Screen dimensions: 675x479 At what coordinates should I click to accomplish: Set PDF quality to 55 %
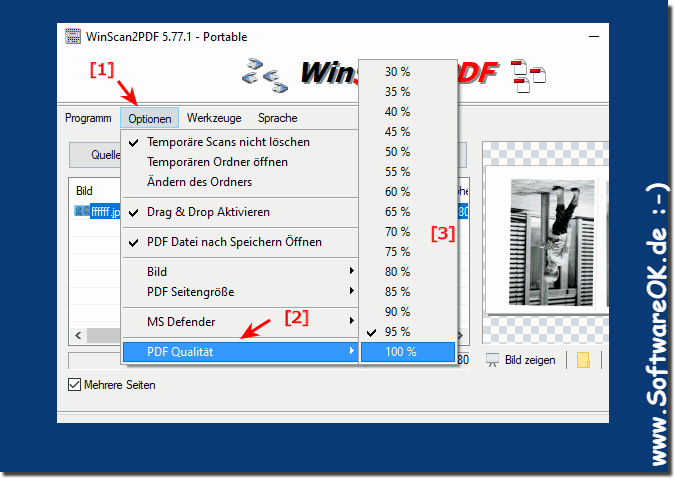tap(408, 172)
